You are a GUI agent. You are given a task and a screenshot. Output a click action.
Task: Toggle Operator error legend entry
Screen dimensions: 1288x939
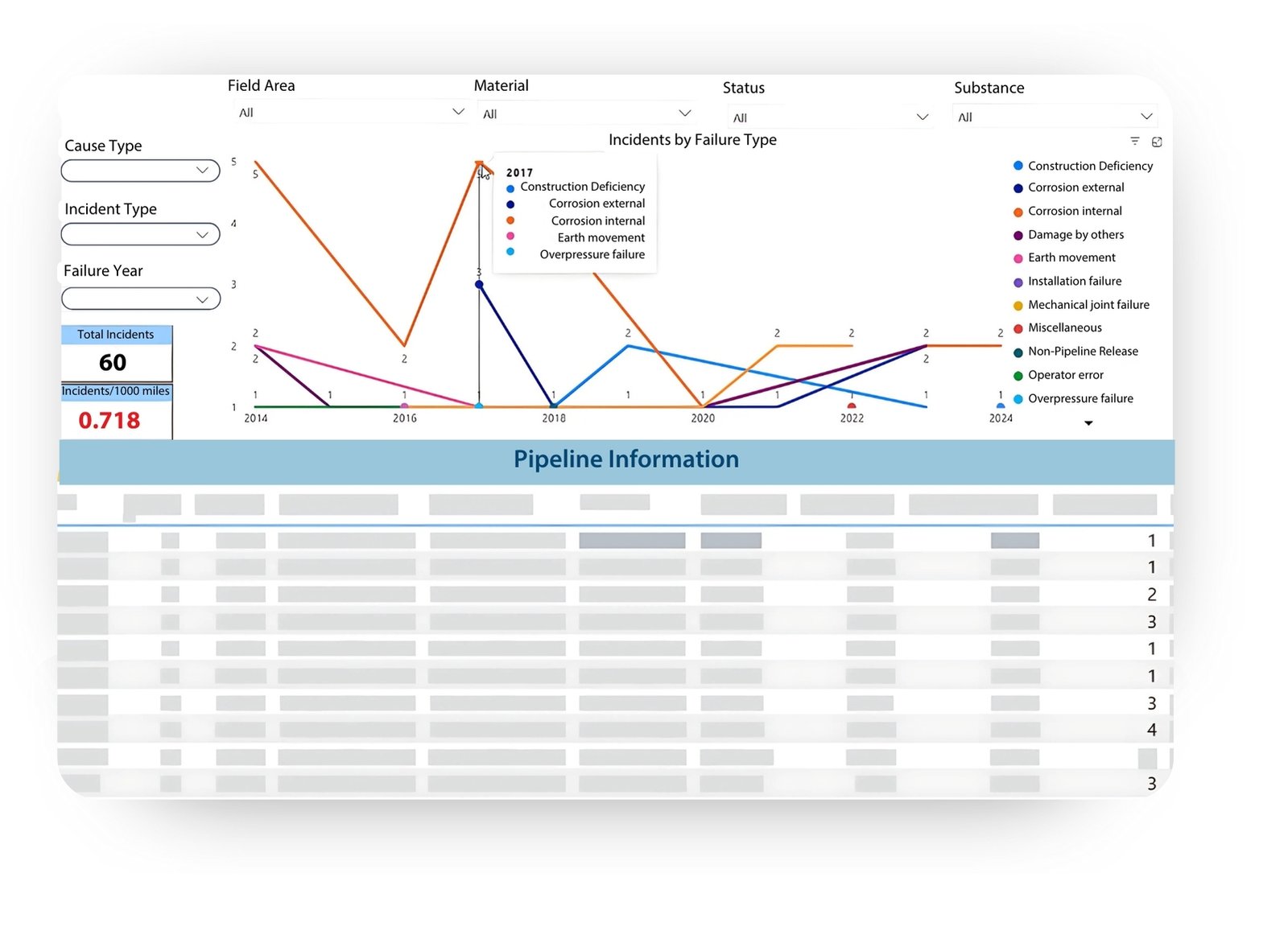pyautogui.click(x=1065, y=375)
